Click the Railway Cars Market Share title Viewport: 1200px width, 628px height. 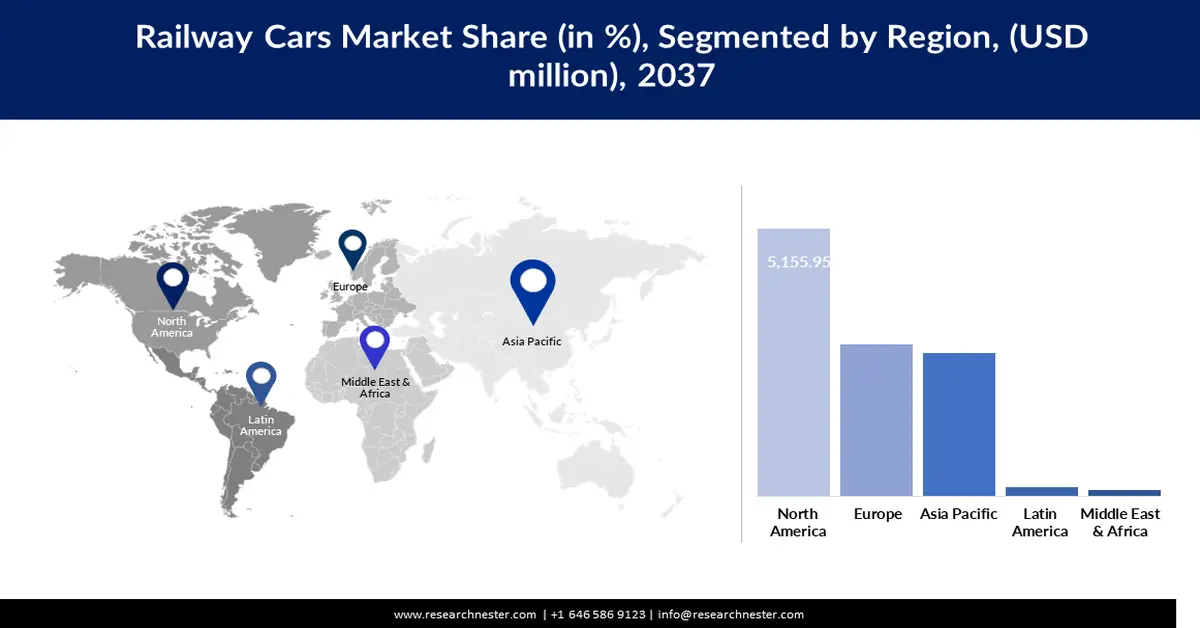pyautogui.click(x=612, y=56)
